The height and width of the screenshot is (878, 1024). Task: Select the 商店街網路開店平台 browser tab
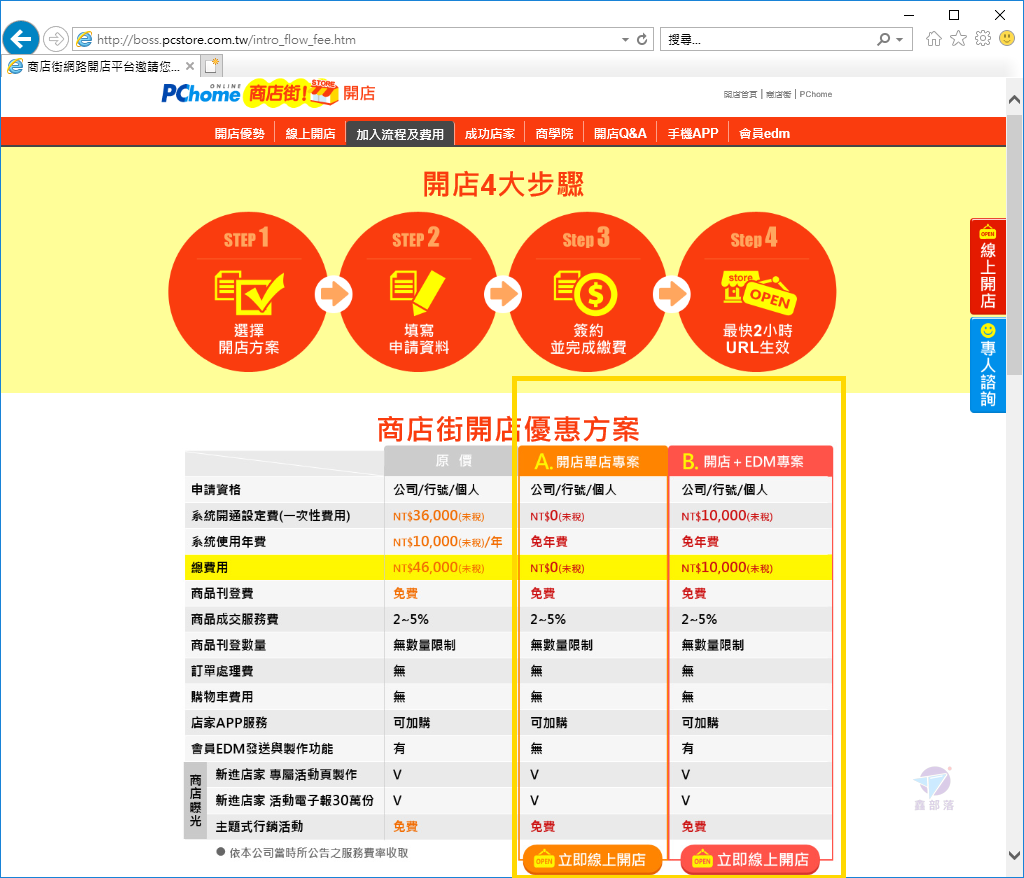coord(101,66)
